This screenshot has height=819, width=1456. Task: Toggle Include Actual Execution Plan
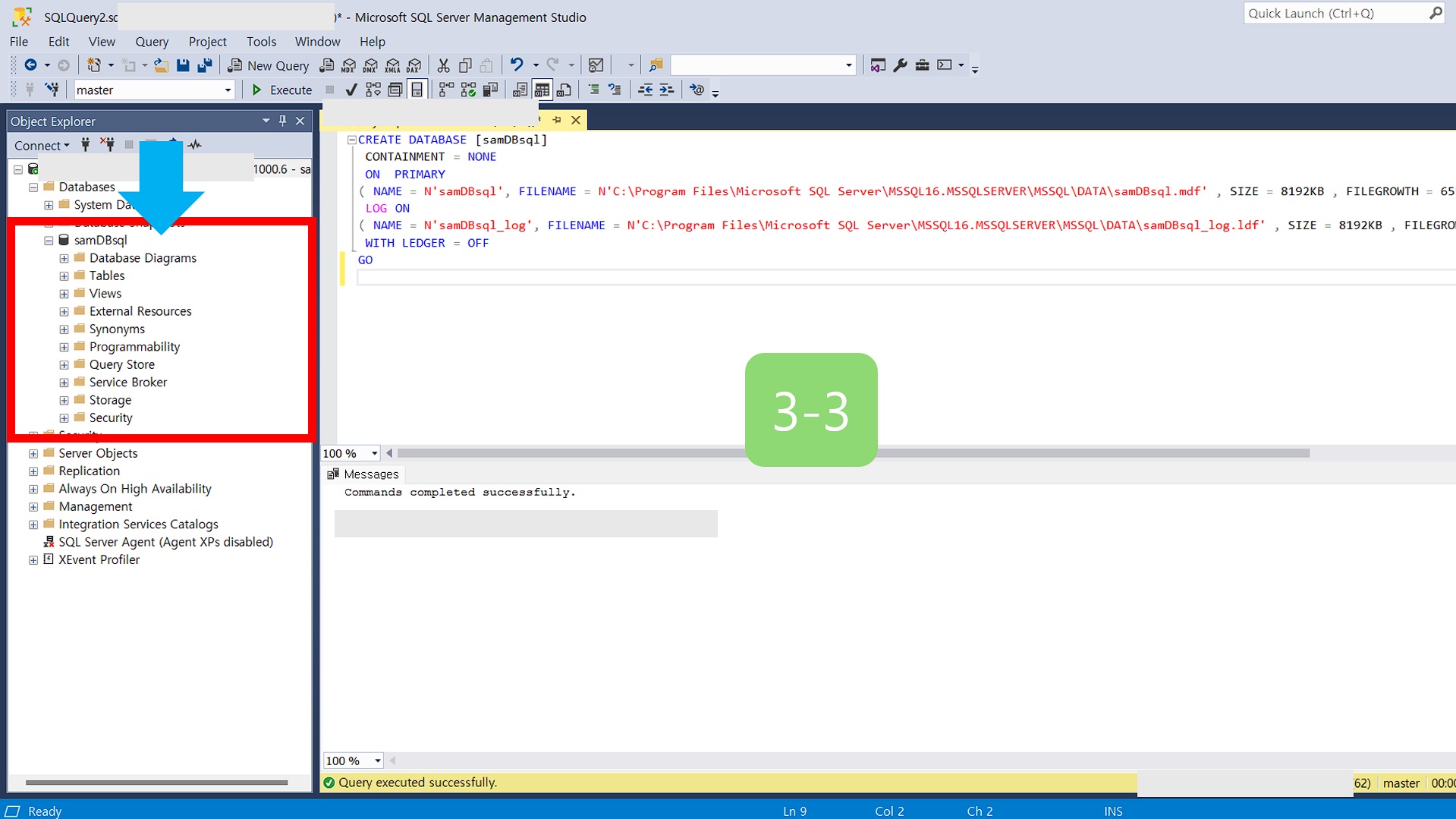pyautogui.click(x=447, y=90)
